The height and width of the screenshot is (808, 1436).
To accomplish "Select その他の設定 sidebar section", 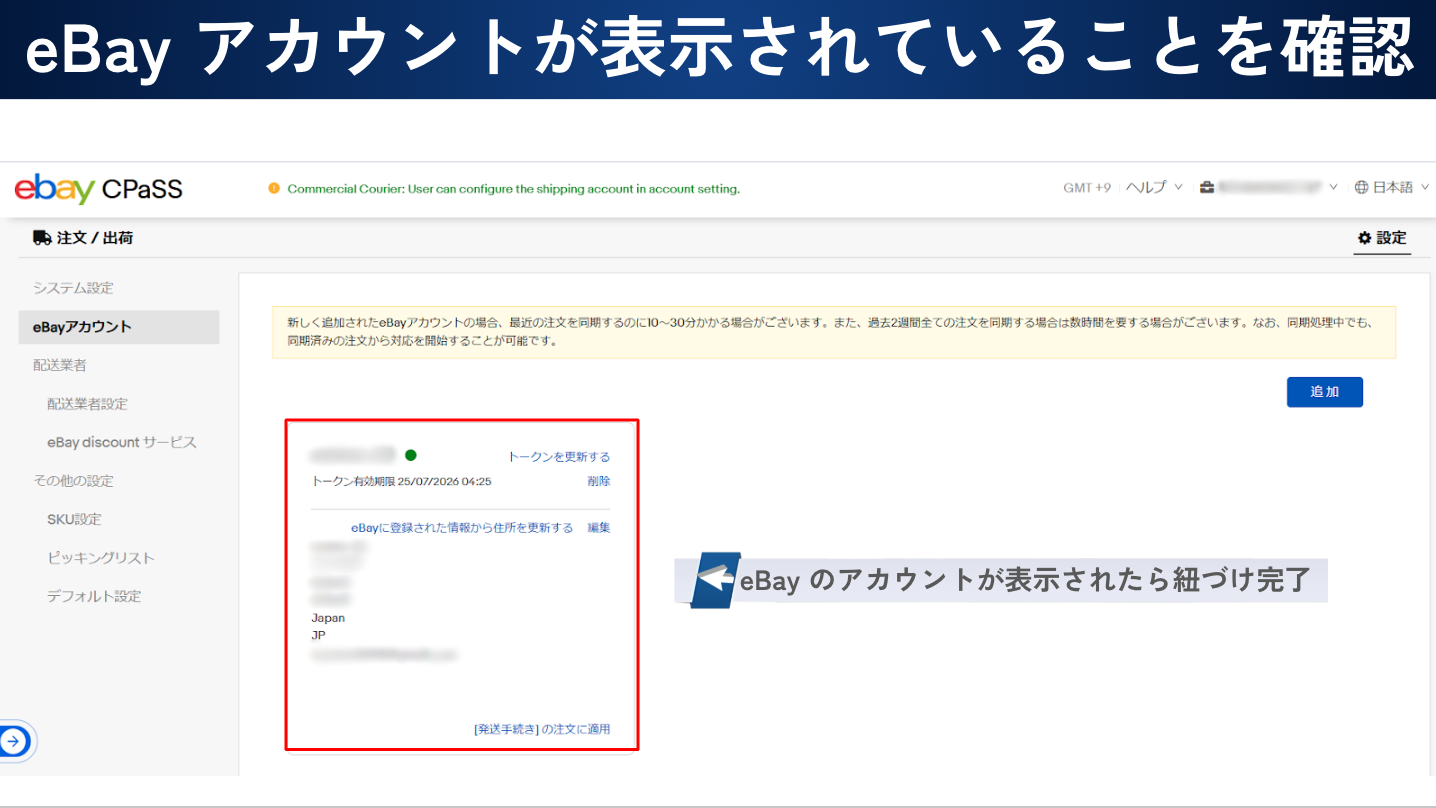I will [x=73, y=481].
